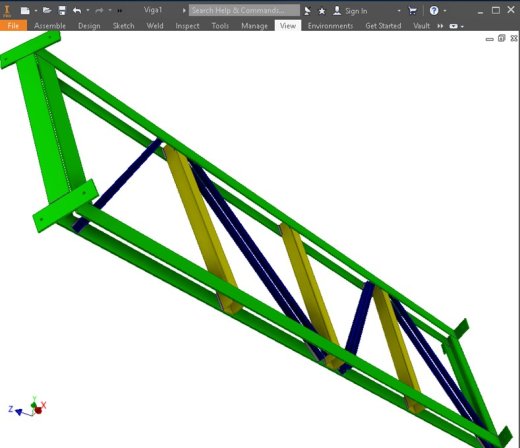Click the Help question mark icon
This screenshot has height=448, width=520.
coord(434,11)
